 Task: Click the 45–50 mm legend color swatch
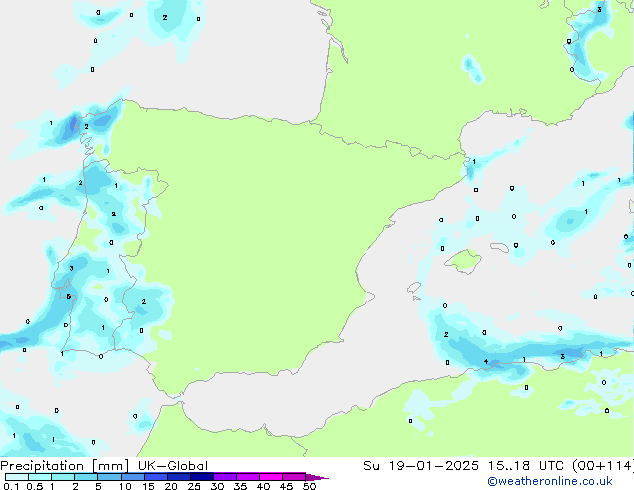point(294,477)
